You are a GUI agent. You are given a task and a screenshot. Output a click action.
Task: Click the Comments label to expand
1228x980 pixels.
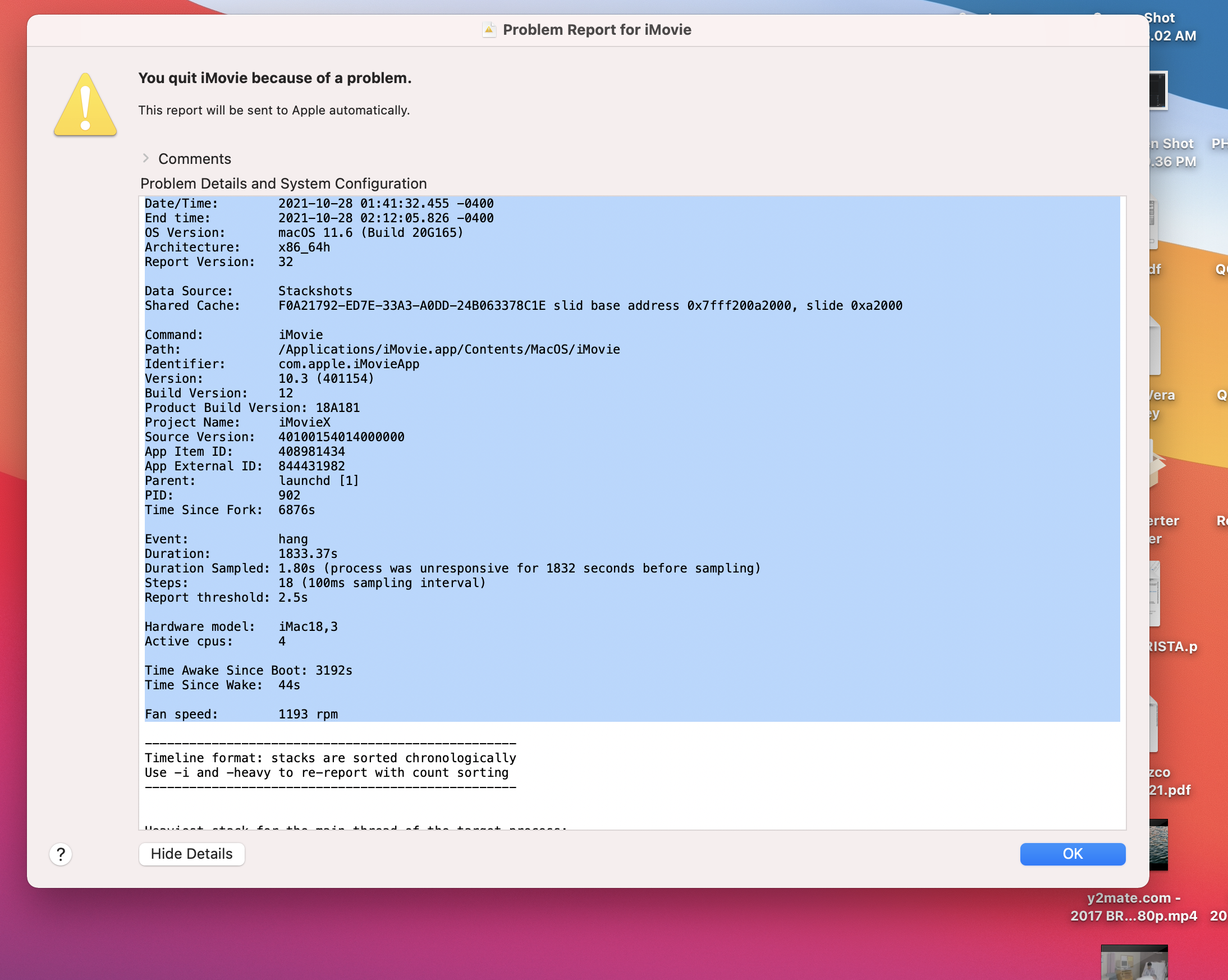[194, 159]
